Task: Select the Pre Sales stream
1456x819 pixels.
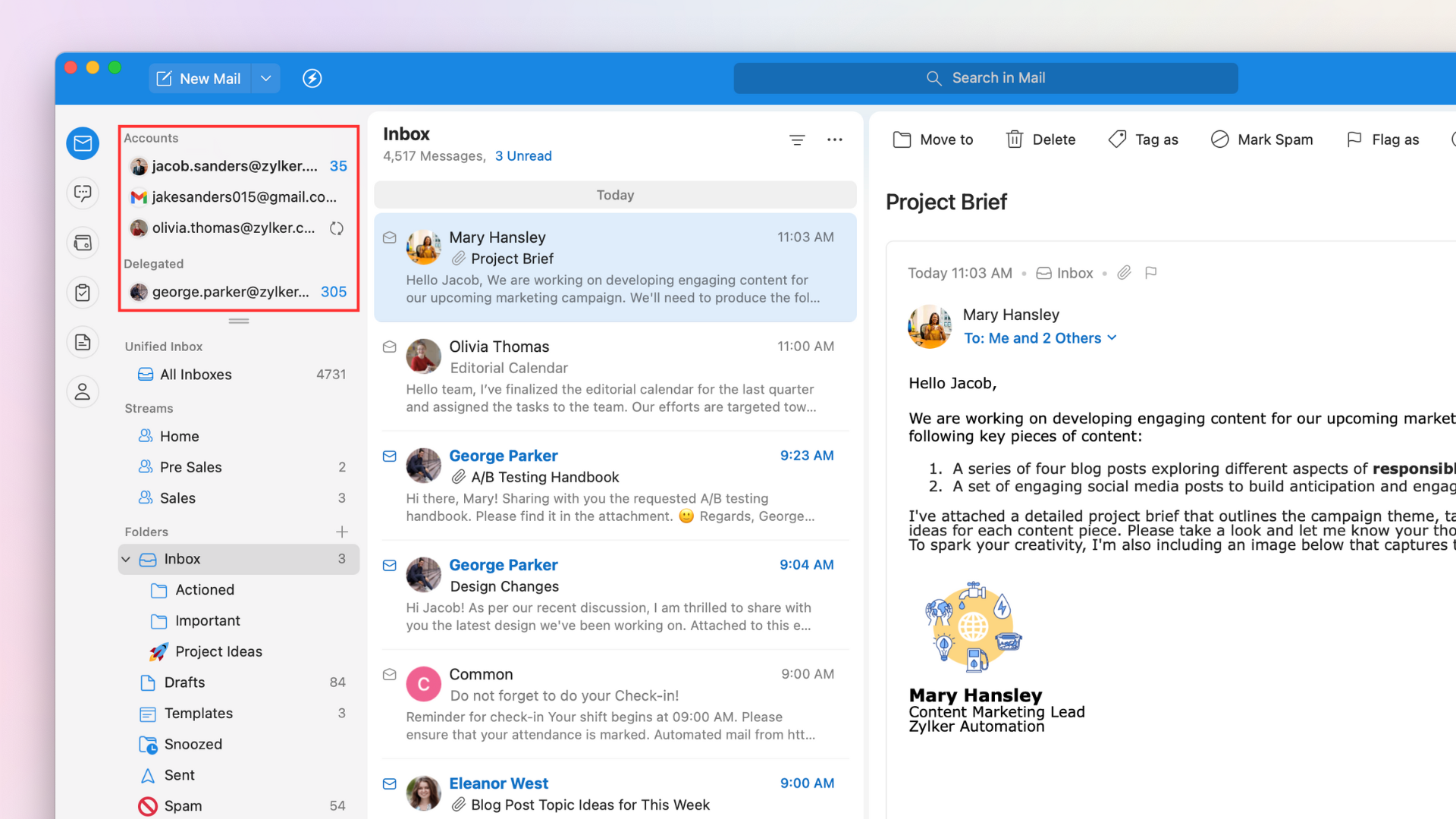Action: pyautogui.click(x=190, y=467)
